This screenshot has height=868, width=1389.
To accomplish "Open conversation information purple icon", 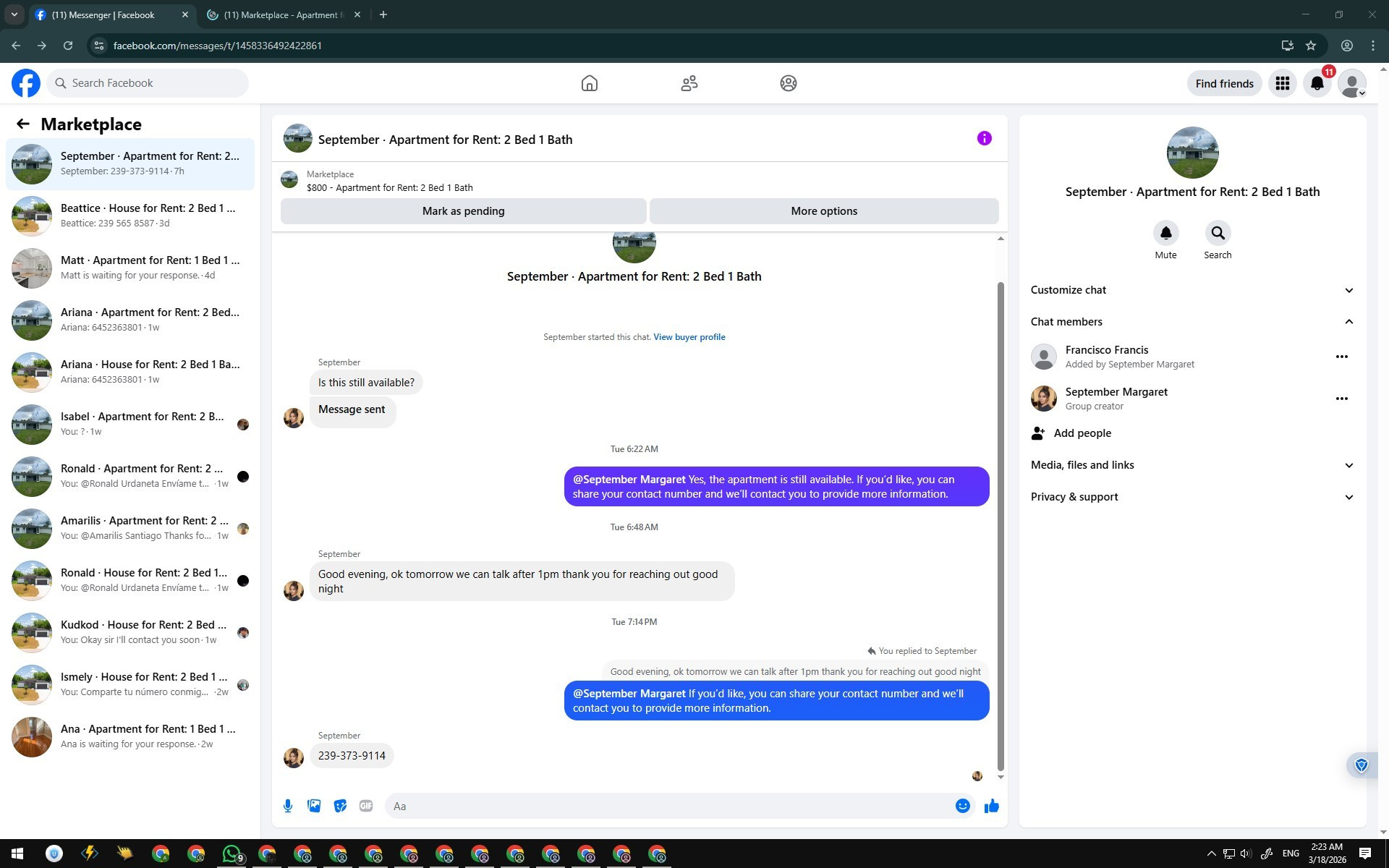I will point(985,138).
